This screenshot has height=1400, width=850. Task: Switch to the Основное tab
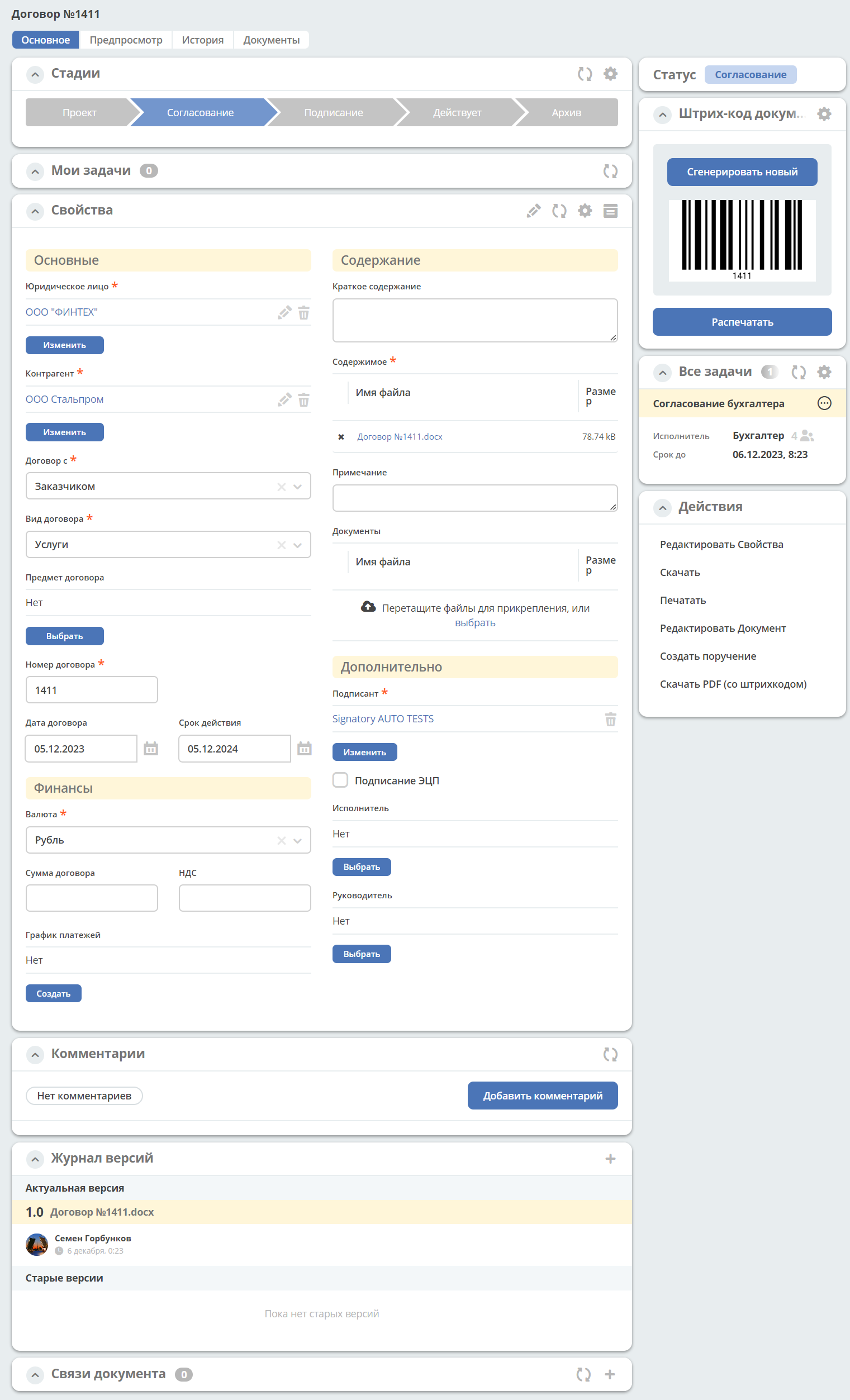[x=45, y=40]
